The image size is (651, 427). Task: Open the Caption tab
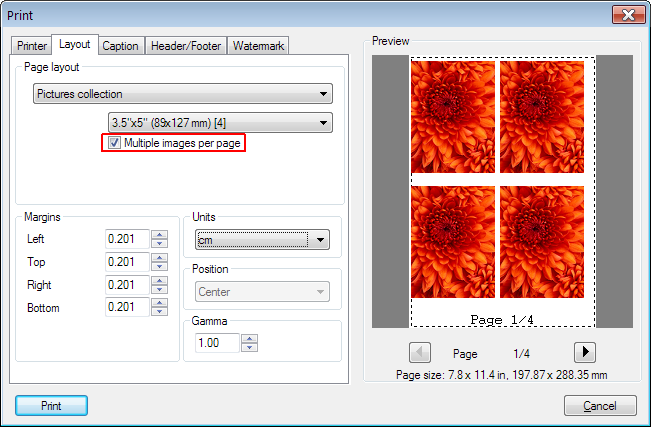[x=120, y=46]
